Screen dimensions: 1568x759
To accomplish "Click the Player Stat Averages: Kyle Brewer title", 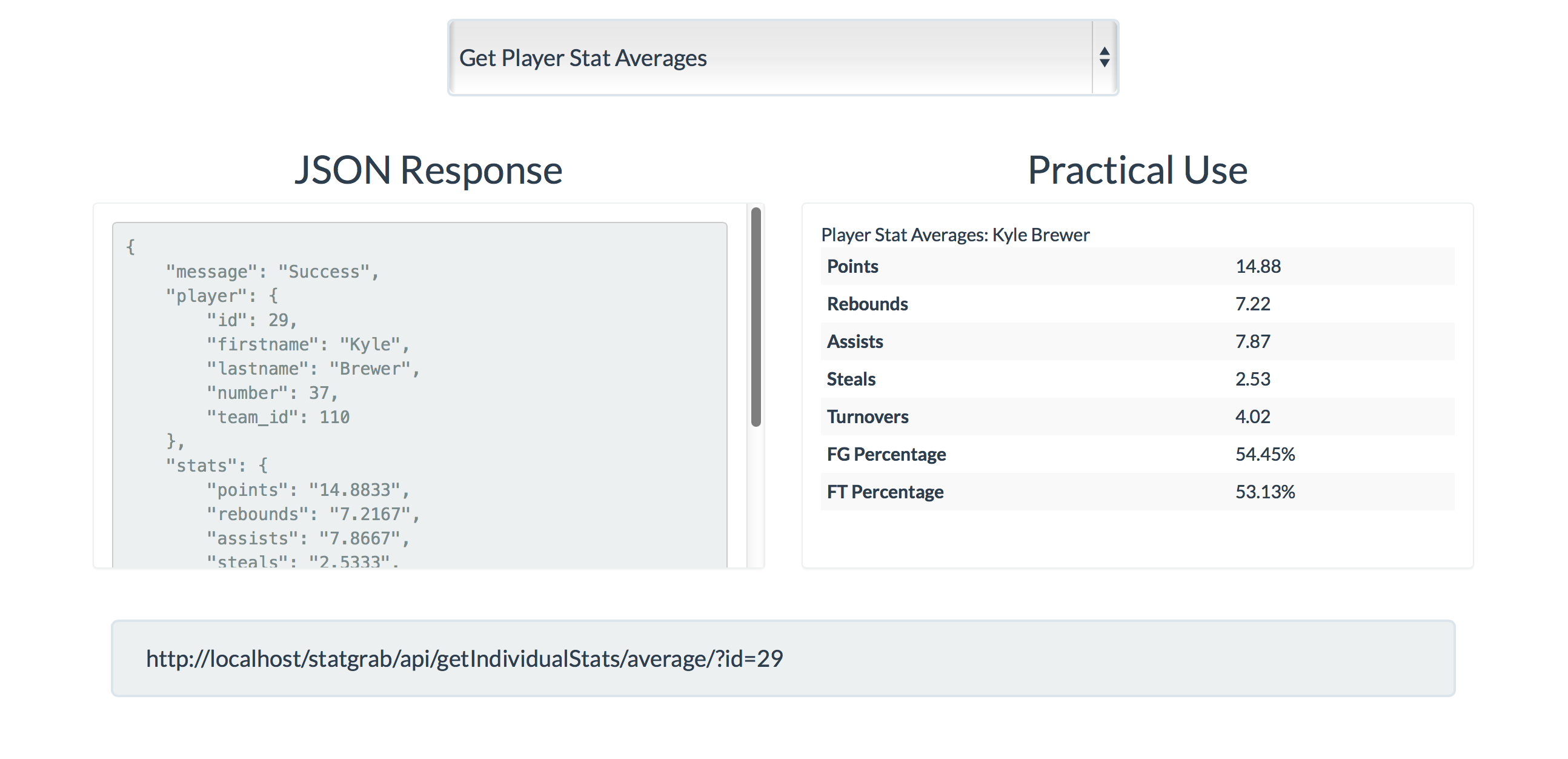I will [x=955, y=235].
